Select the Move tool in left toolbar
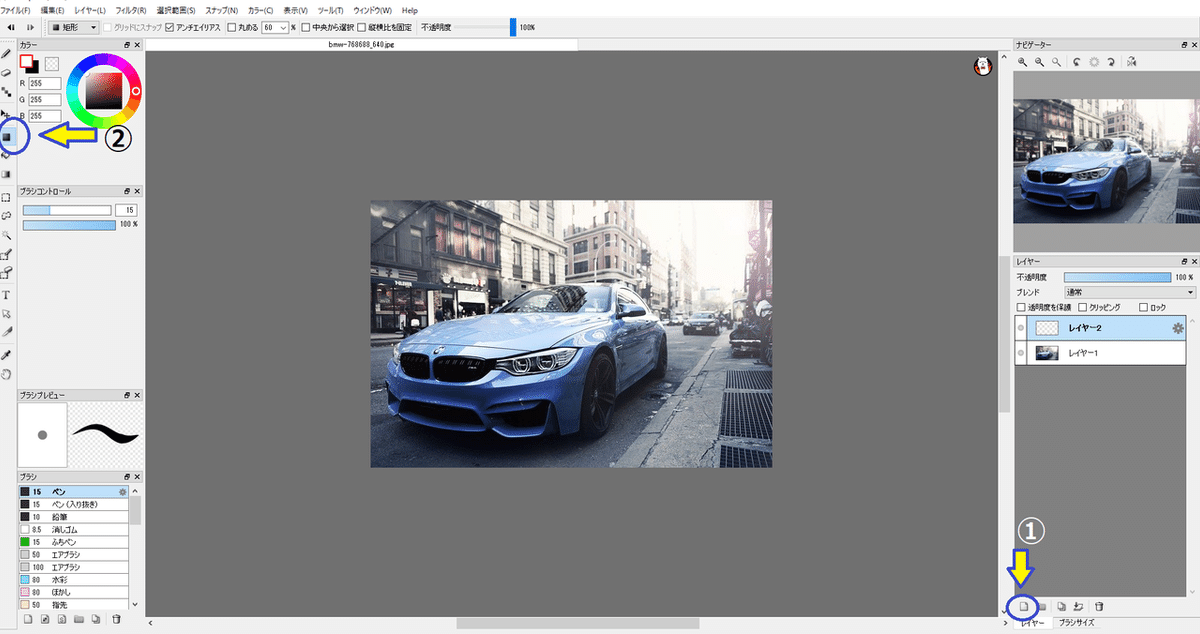This screenshot has height=634, width=1200. click(x=7, y=114)
